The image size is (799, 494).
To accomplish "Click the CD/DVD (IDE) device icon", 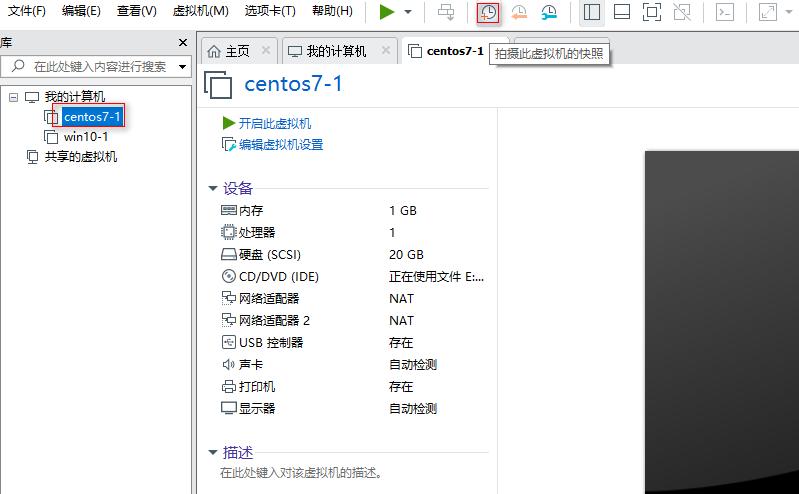I will click(228, 276).
